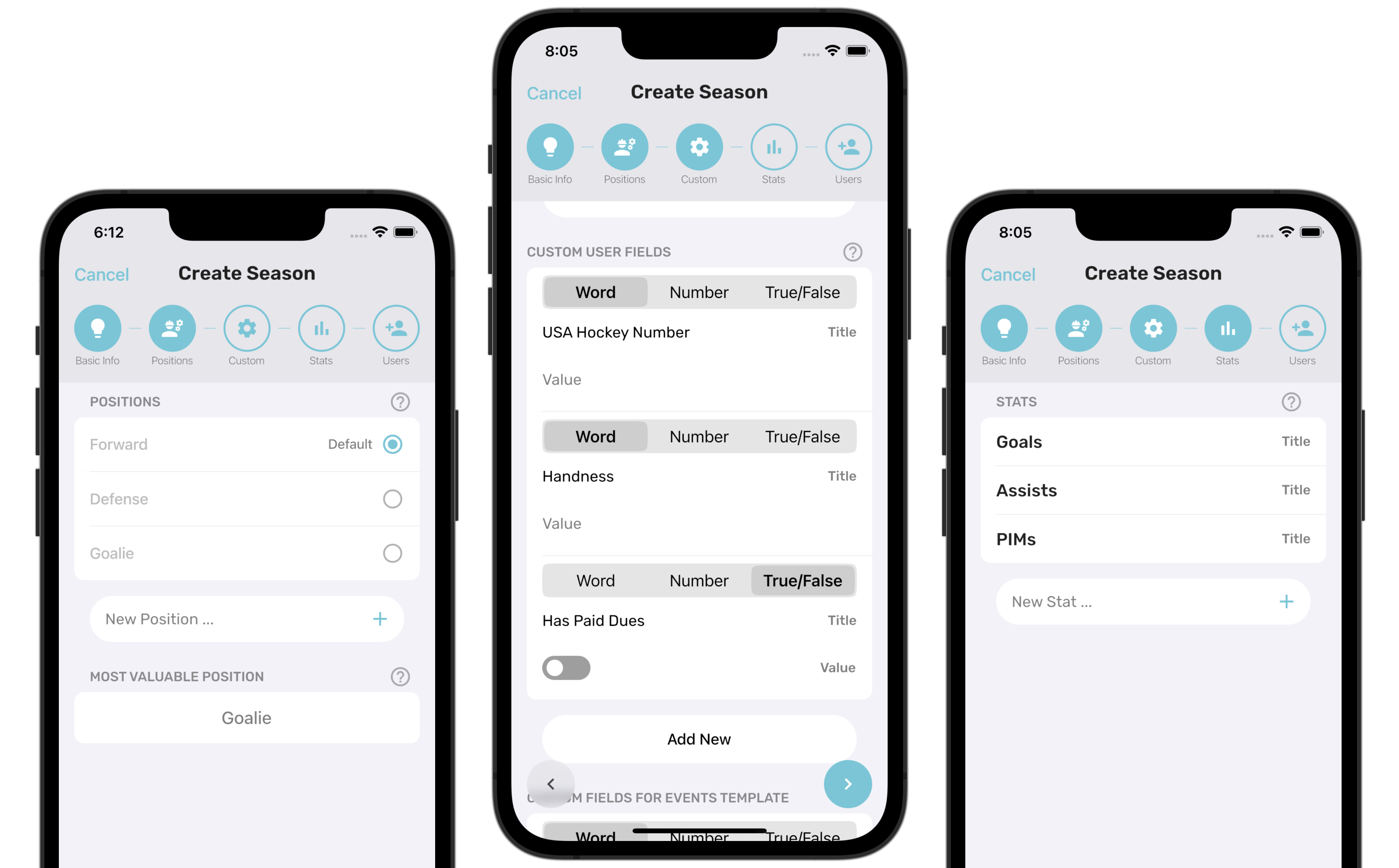Tap Cancel to dismiss Create Season
The height and width of the screenshot is (868, 1399).
(555, 92)
